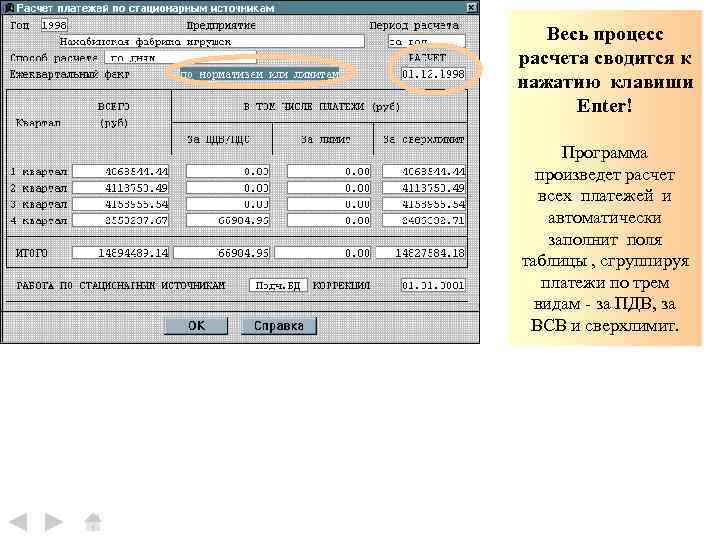Go to the next slide arrow
The image size is (720, 540).
pyautogui.click(x=53, y=522)
